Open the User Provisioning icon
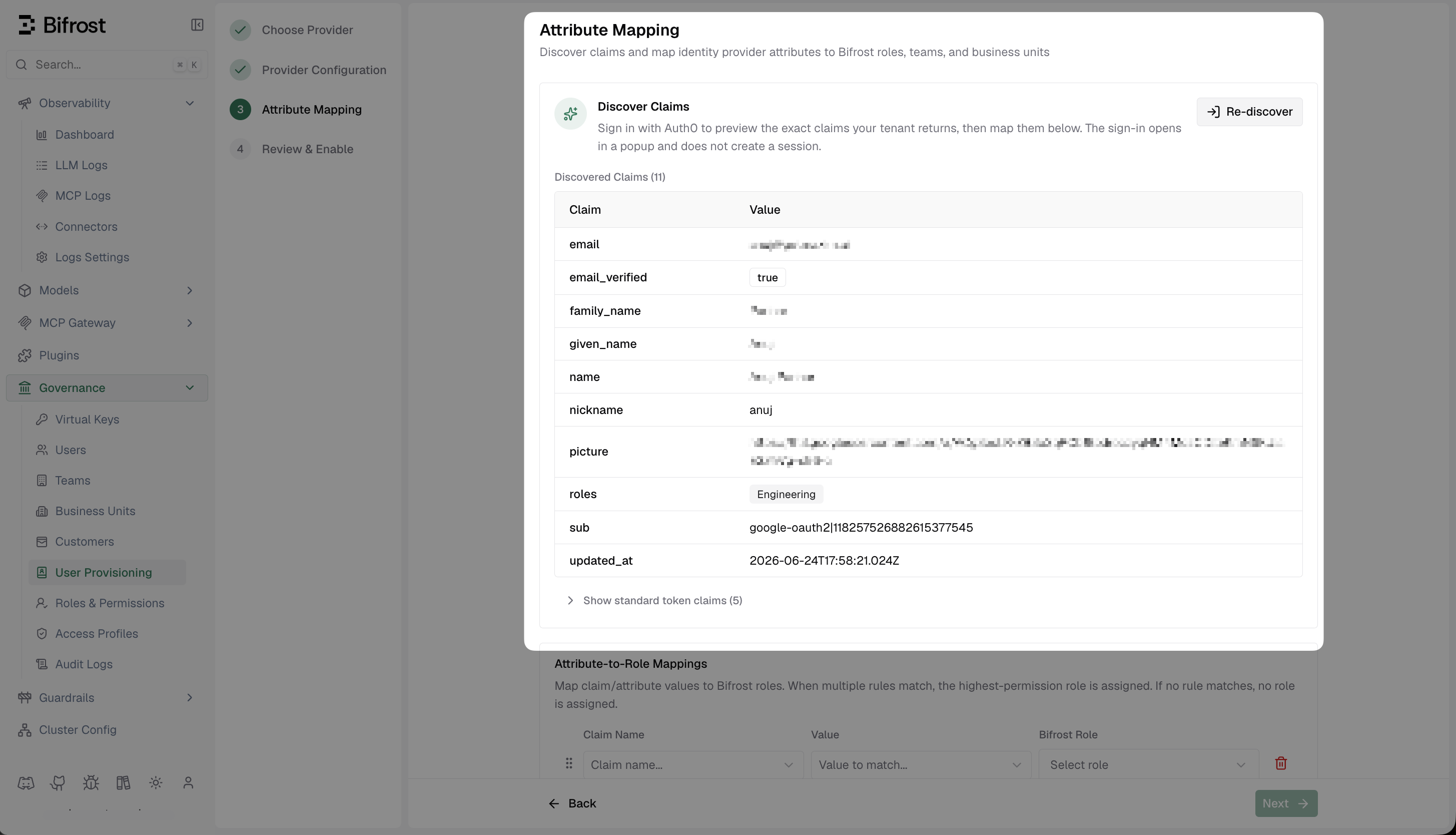The height and width of the screenshot is (835, 1456). [42, 572]
